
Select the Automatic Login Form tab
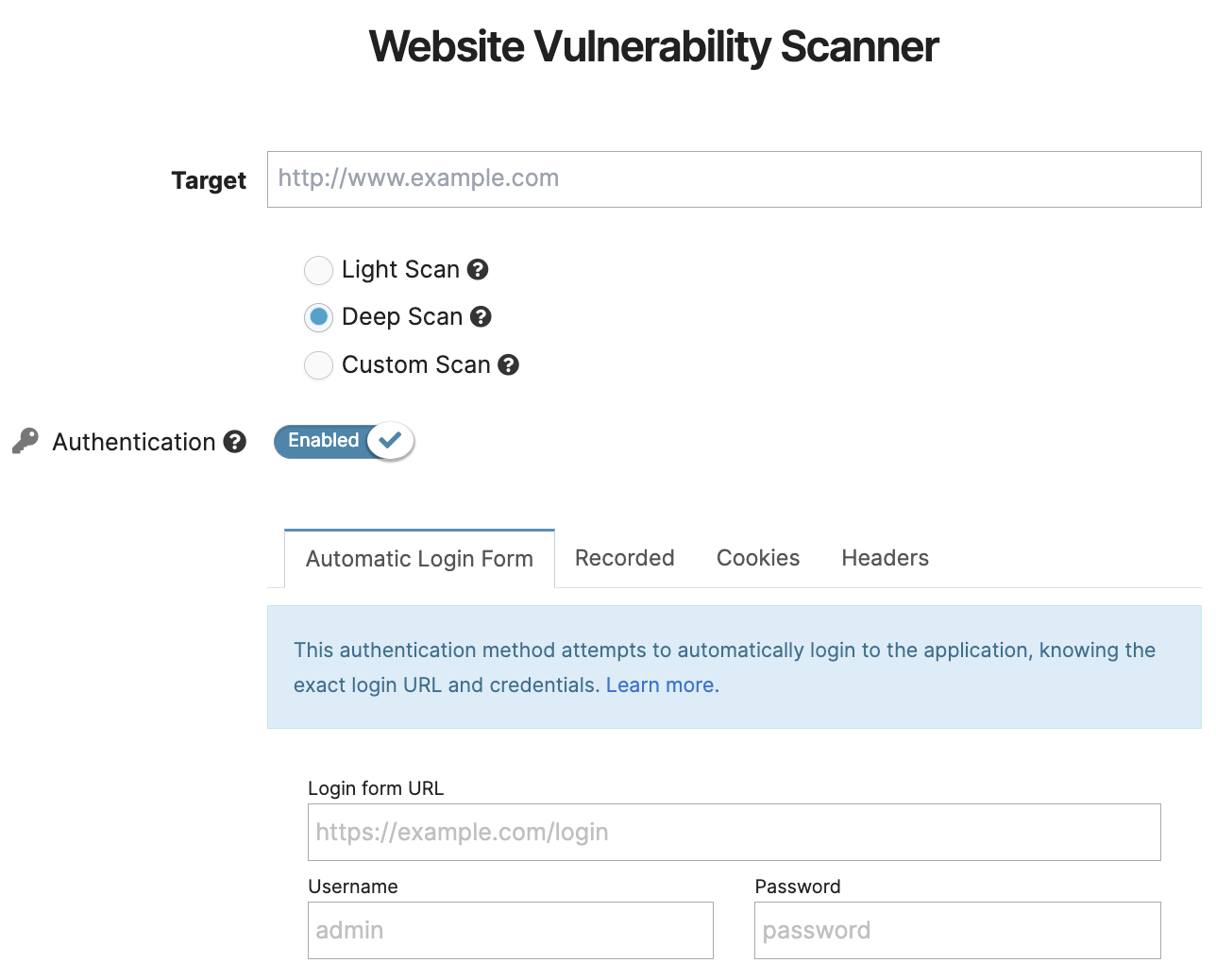tap(418, 558)
